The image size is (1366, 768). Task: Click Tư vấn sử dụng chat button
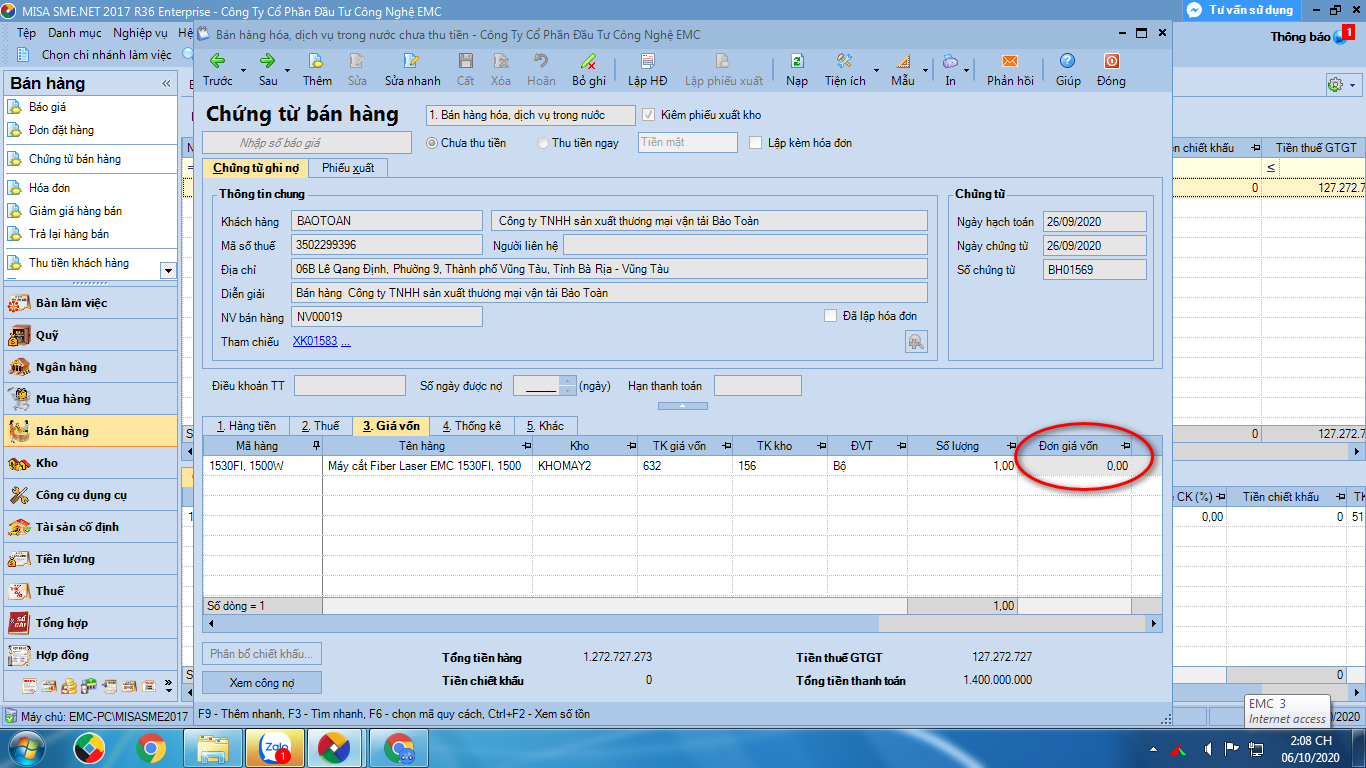click(1241, 10)
